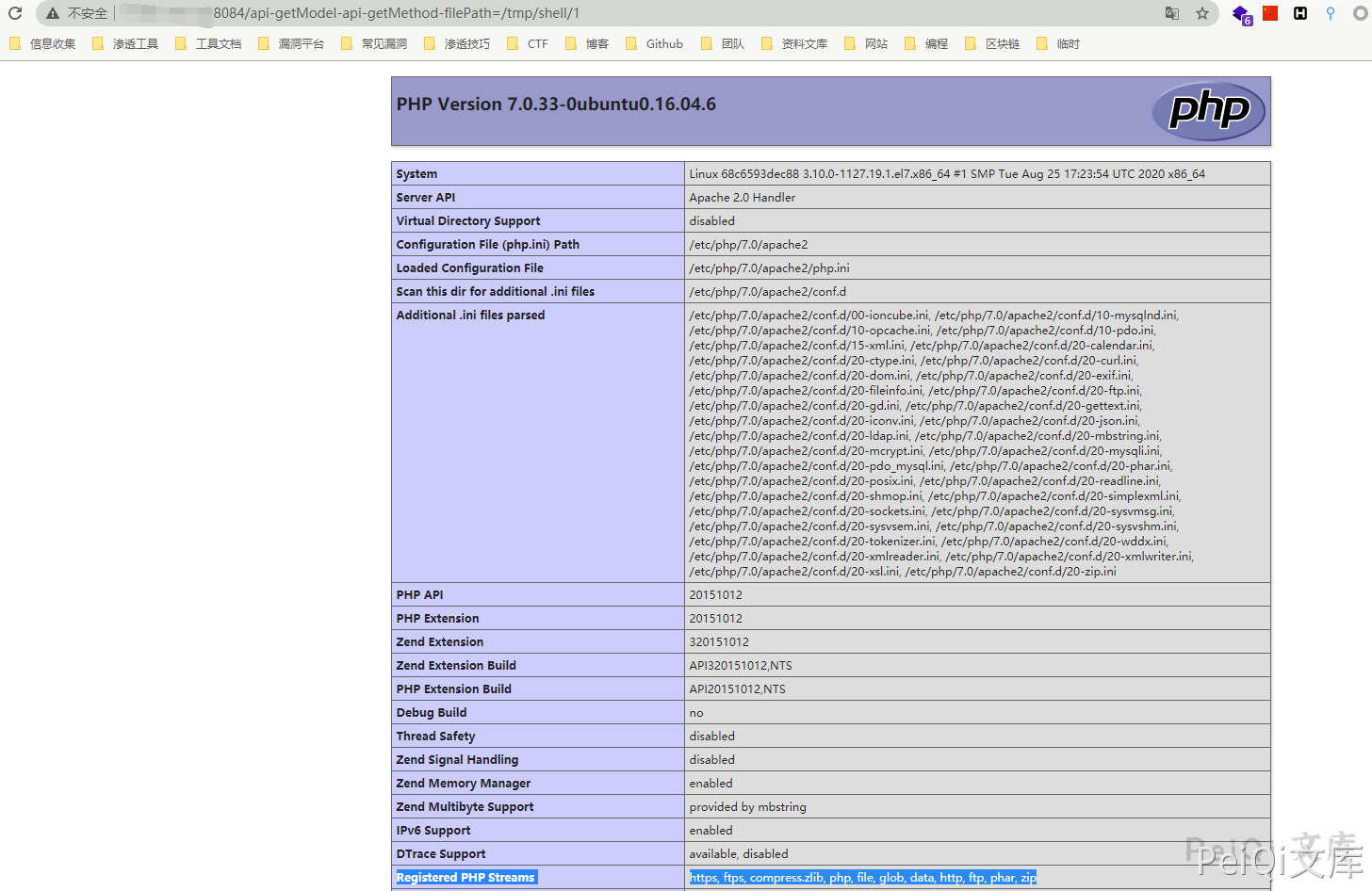Open the black H extension icon
This screenshot has width=1372, height=891.
pyautogui.click(x=1300, y=13)
